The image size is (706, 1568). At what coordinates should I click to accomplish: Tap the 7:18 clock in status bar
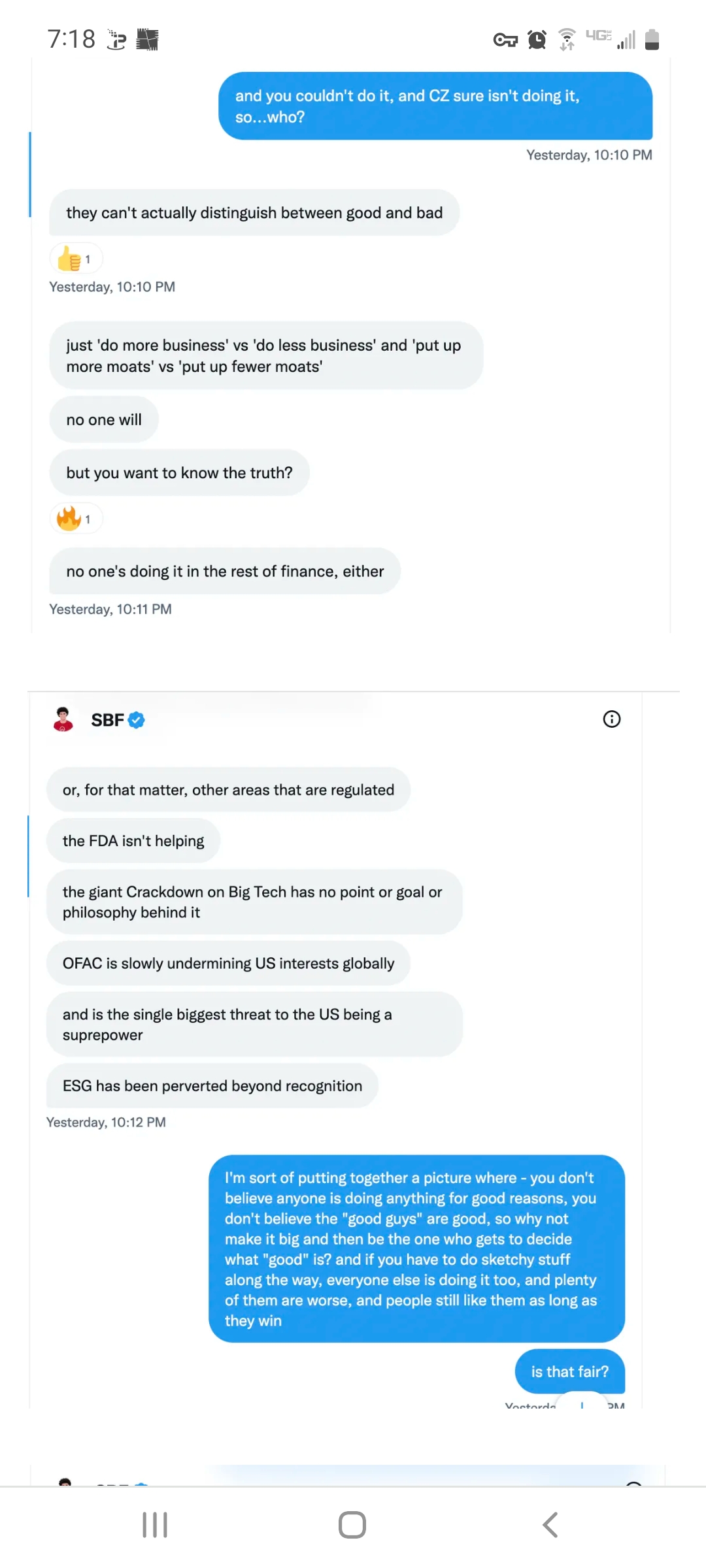[71, 39]
